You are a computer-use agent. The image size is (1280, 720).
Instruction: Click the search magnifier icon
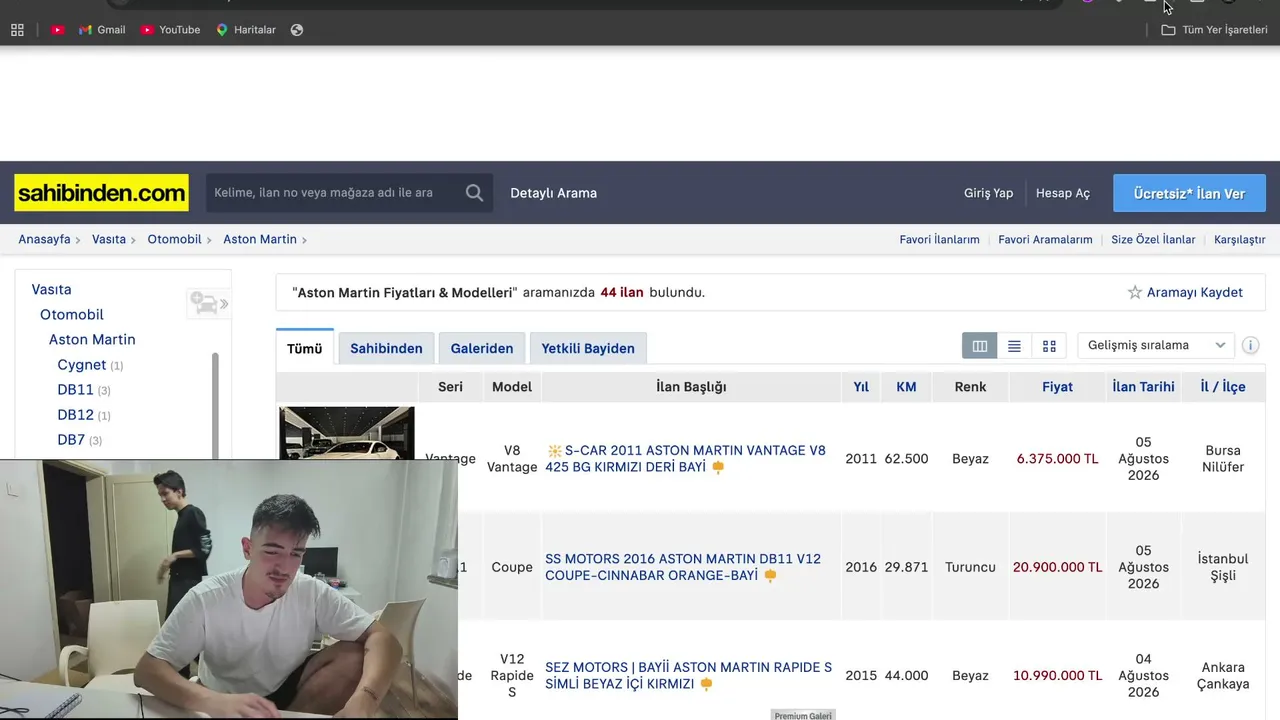[x=474, y=193]
